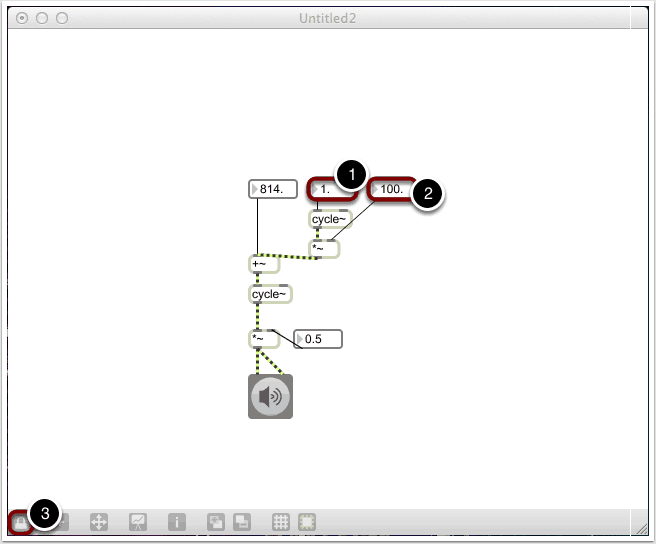Click the triangle of the 814. number box
The image size is (656, 544).
(254, 189)
